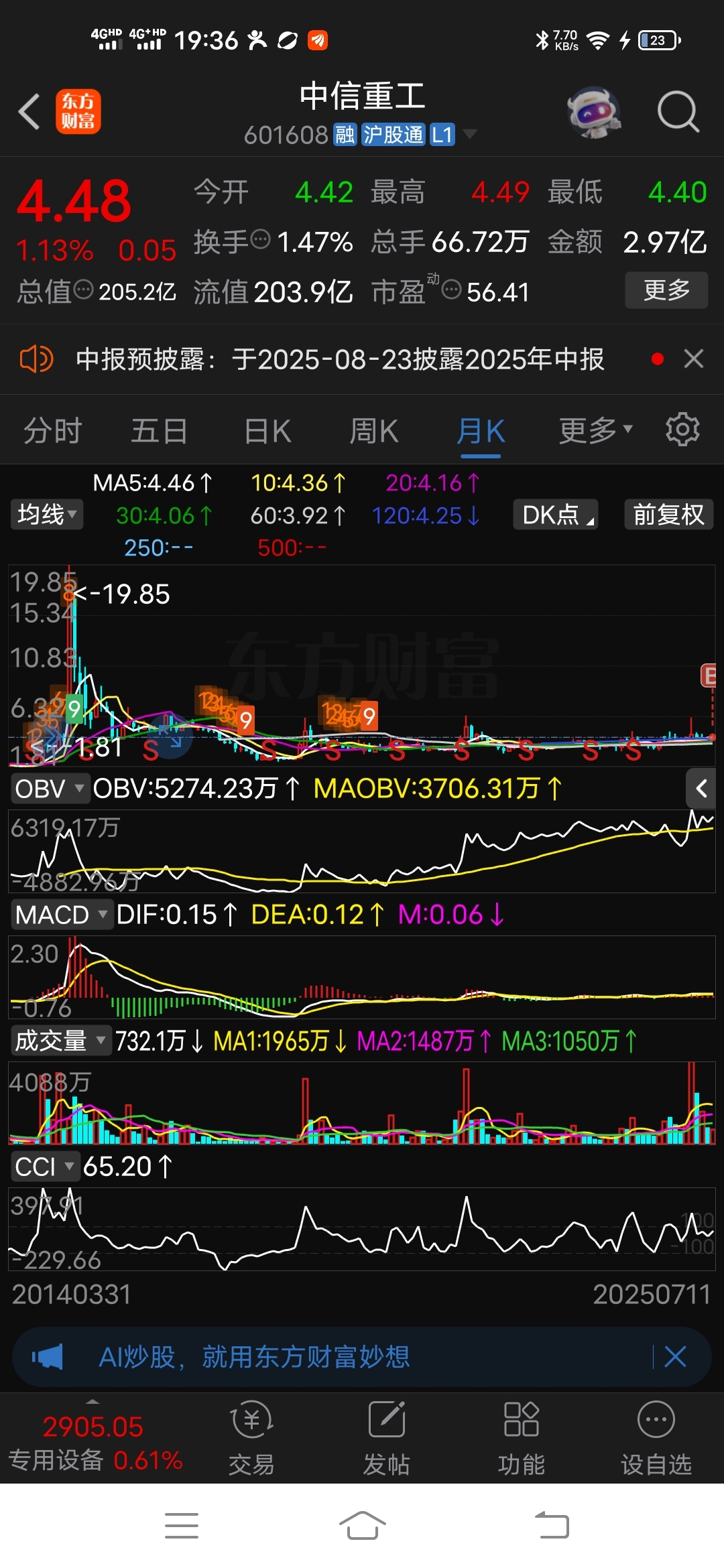The width and height of the screenshot is (724, 1568).
Task: Tap MAOBV:3706.31万 value
Action: (437, 789)
